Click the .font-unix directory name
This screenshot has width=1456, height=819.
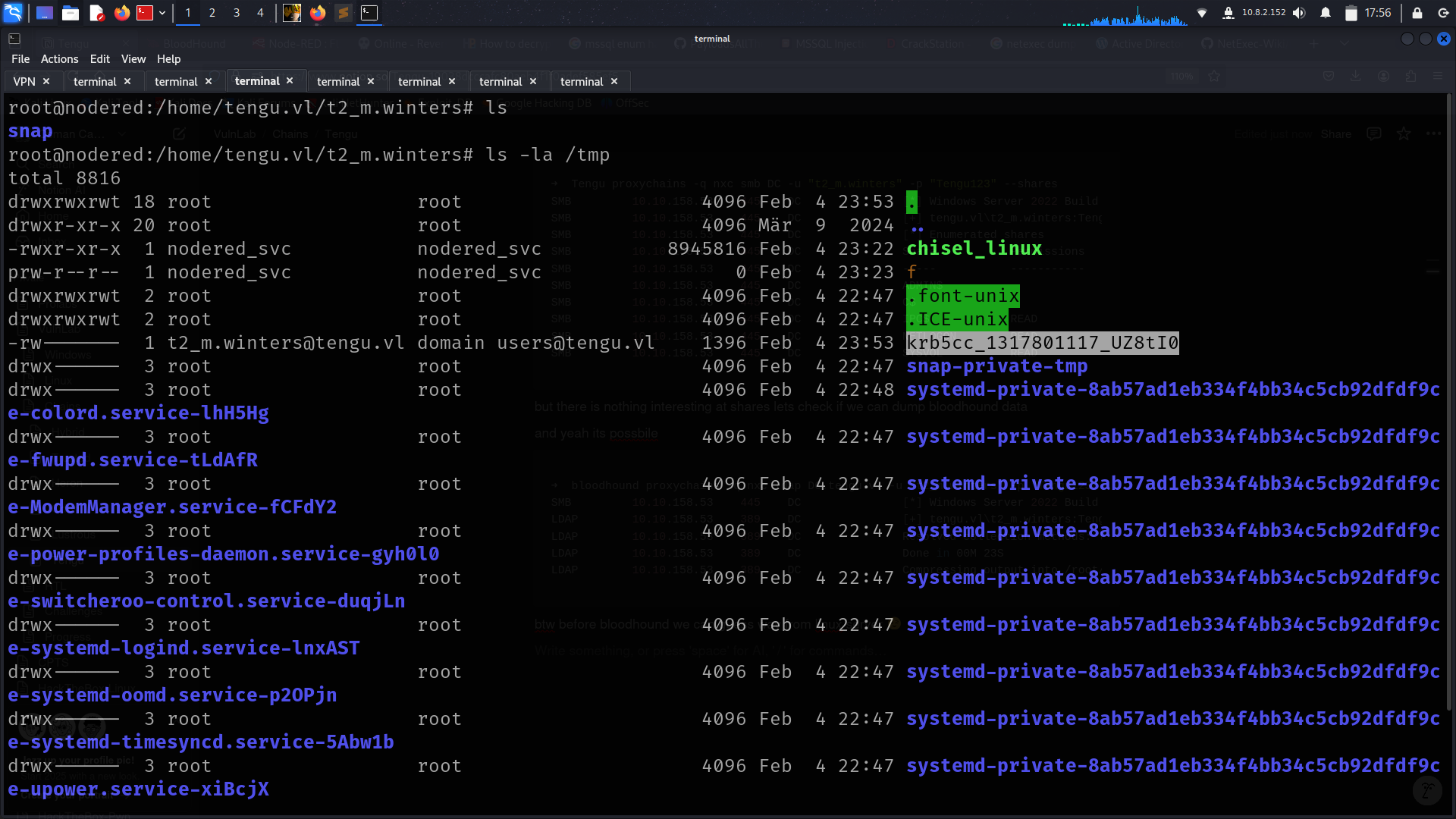pos(963,296)
